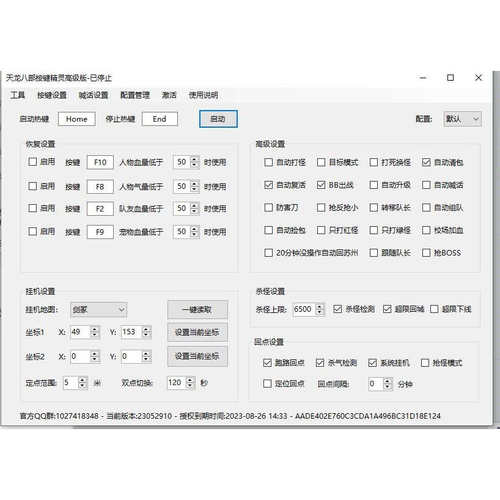The width and height of the screenshot is (500, 500).
Task: Adjust the 人物气量低于 50 spinner
Action: 186,186
